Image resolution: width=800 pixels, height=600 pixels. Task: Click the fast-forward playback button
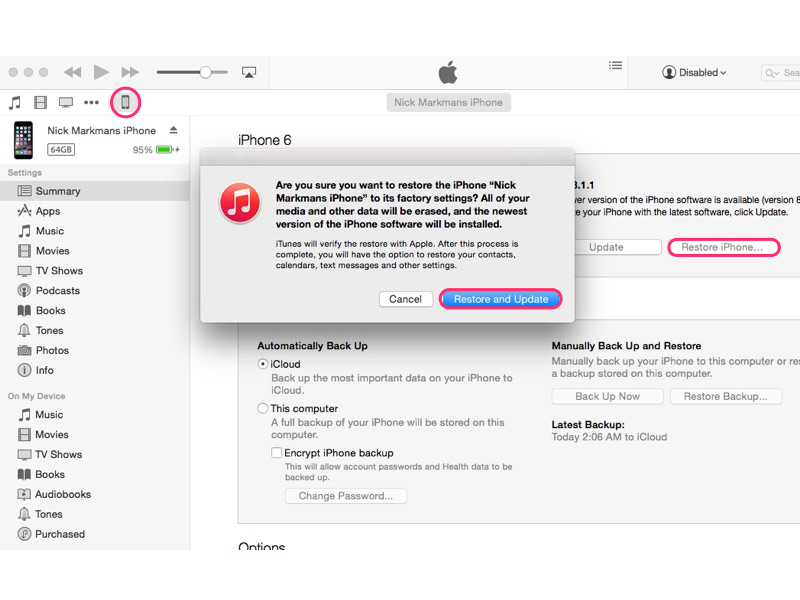(130, 72)
